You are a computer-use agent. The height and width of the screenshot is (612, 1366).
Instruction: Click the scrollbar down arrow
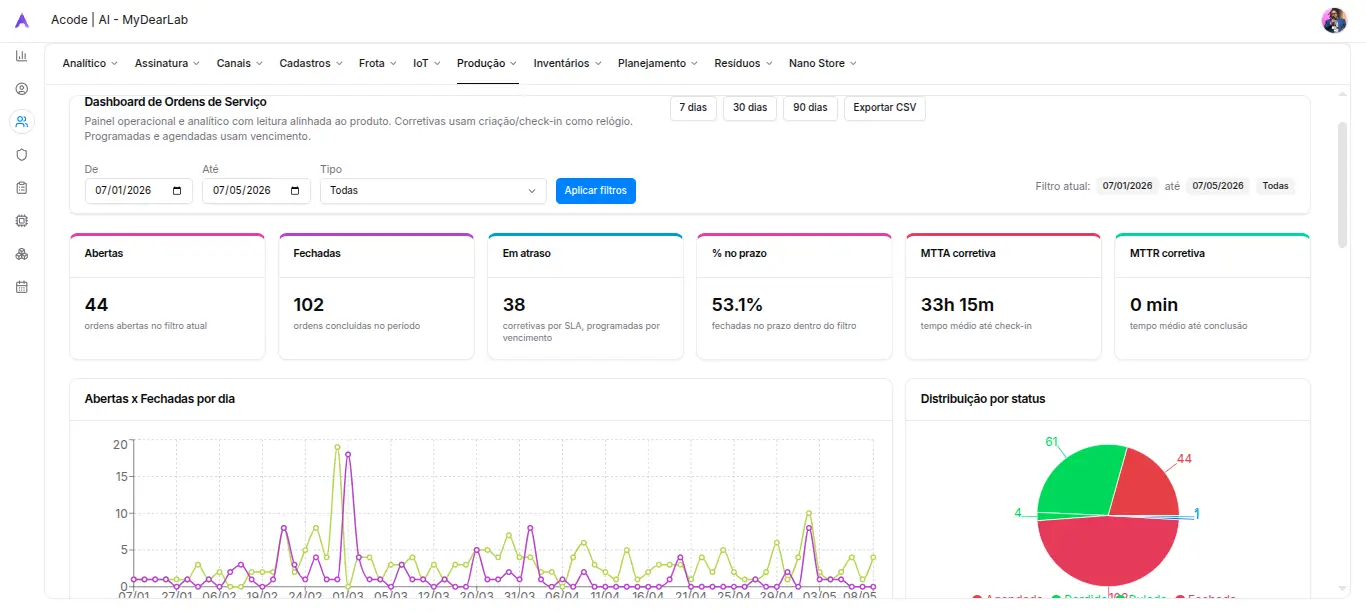1342,589
